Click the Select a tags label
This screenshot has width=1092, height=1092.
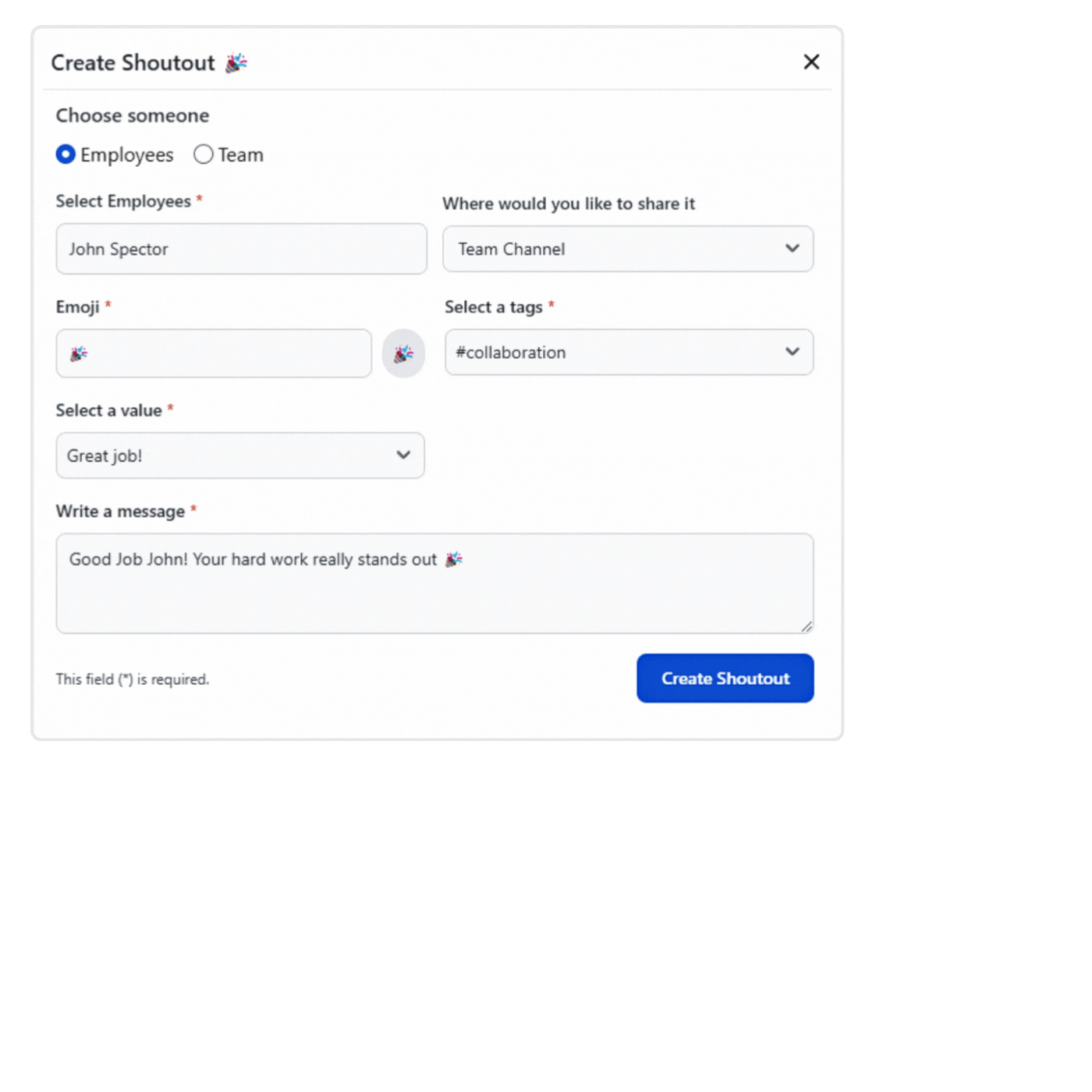(x=493, y=307)
